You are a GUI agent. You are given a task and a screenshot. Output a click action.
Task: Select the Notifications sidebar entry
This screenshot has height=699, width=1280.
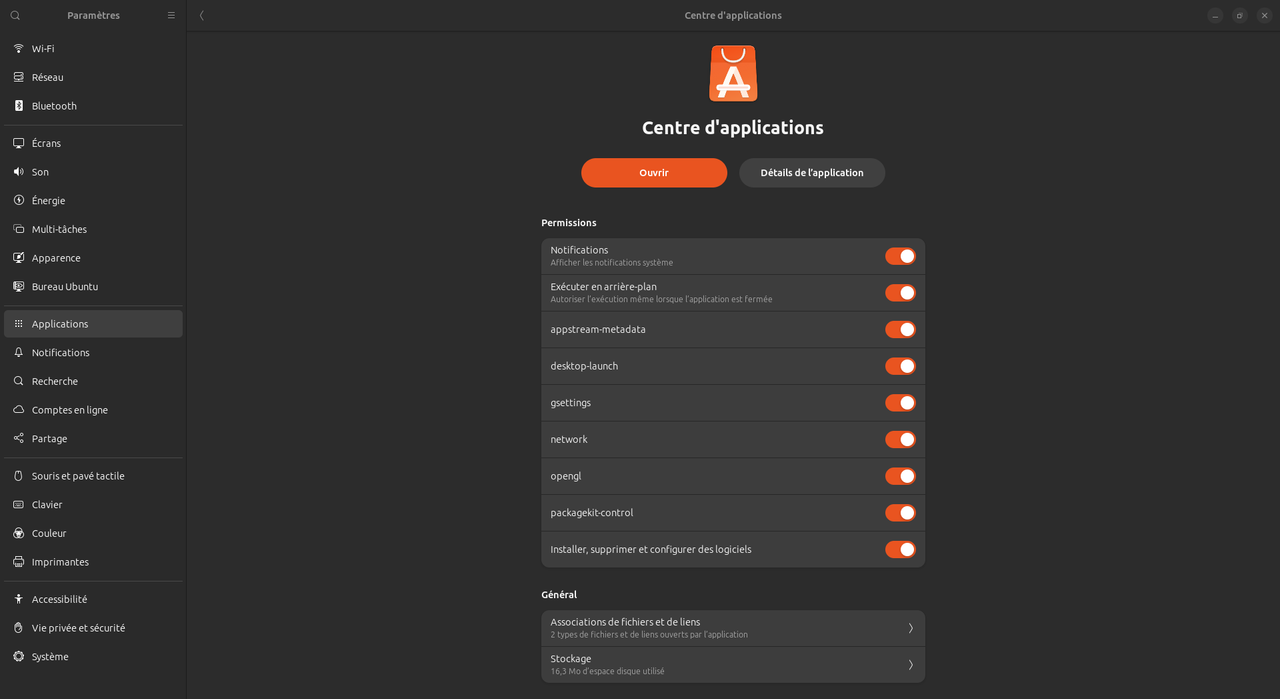(x=93, y=352)
